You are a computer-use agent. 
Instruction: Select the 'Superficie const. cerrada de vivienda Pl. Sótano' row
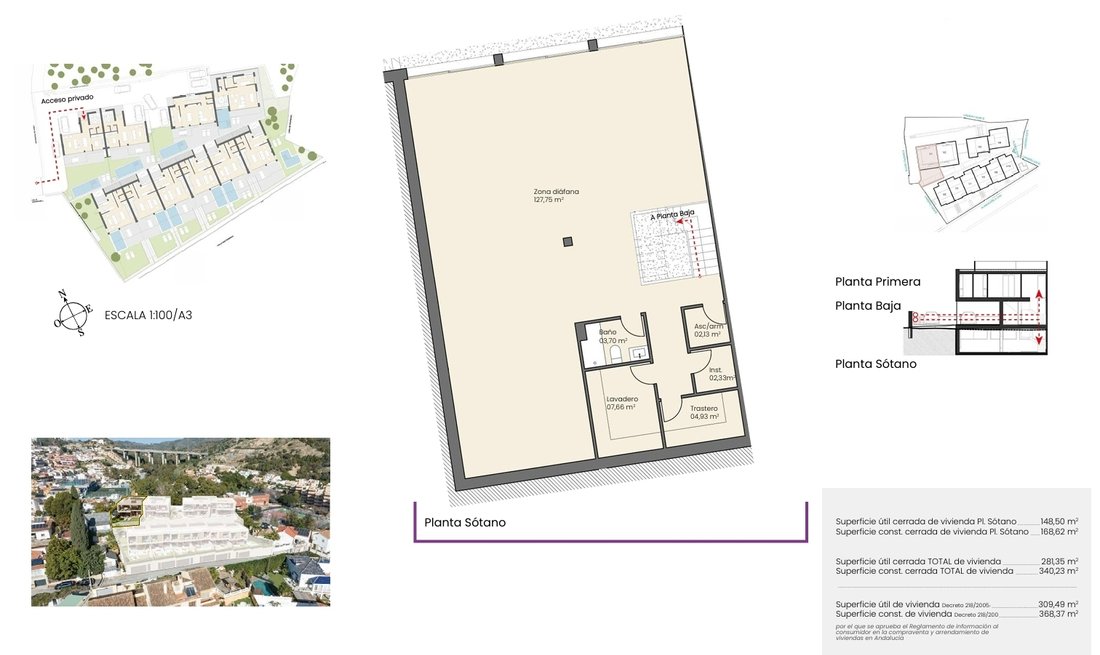pyautogui.click(x=957, y=532)
